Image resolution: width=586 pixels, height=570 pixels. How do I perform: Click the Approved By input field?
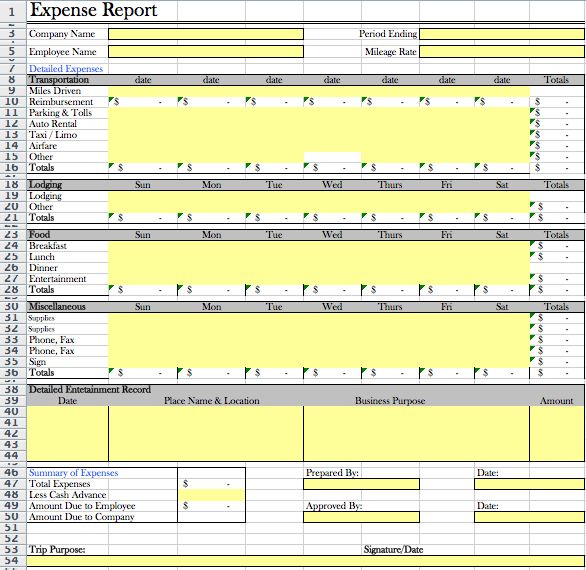point(361,517)
